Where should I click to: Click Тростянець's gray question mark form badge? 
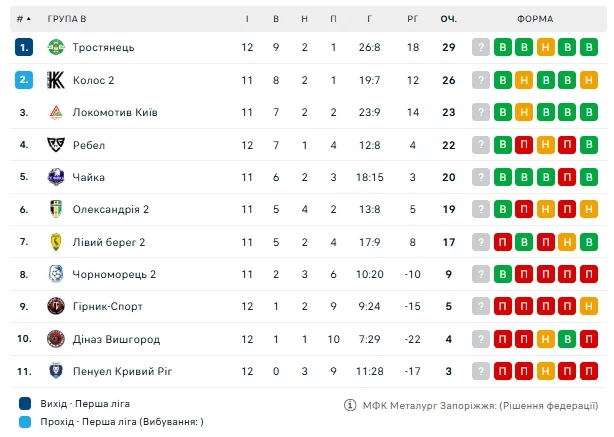point(481,47)
